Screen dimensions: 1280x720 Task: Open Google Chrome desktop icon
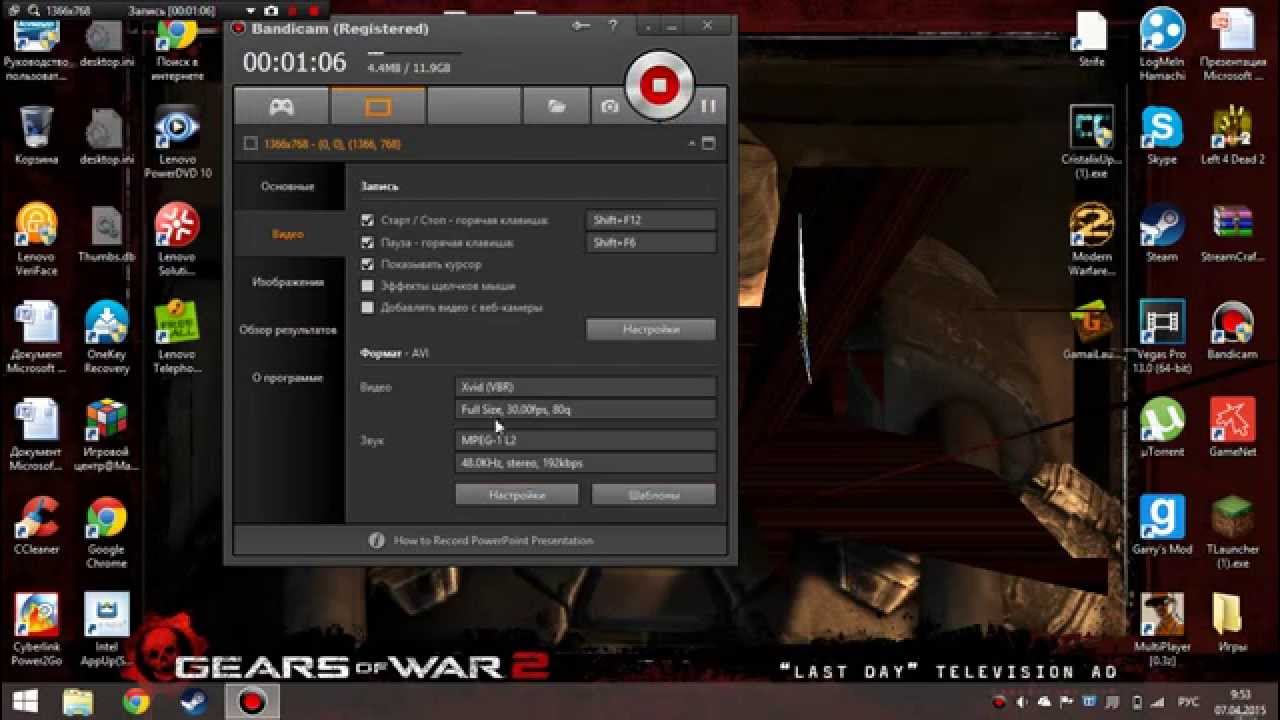[107, 533]
